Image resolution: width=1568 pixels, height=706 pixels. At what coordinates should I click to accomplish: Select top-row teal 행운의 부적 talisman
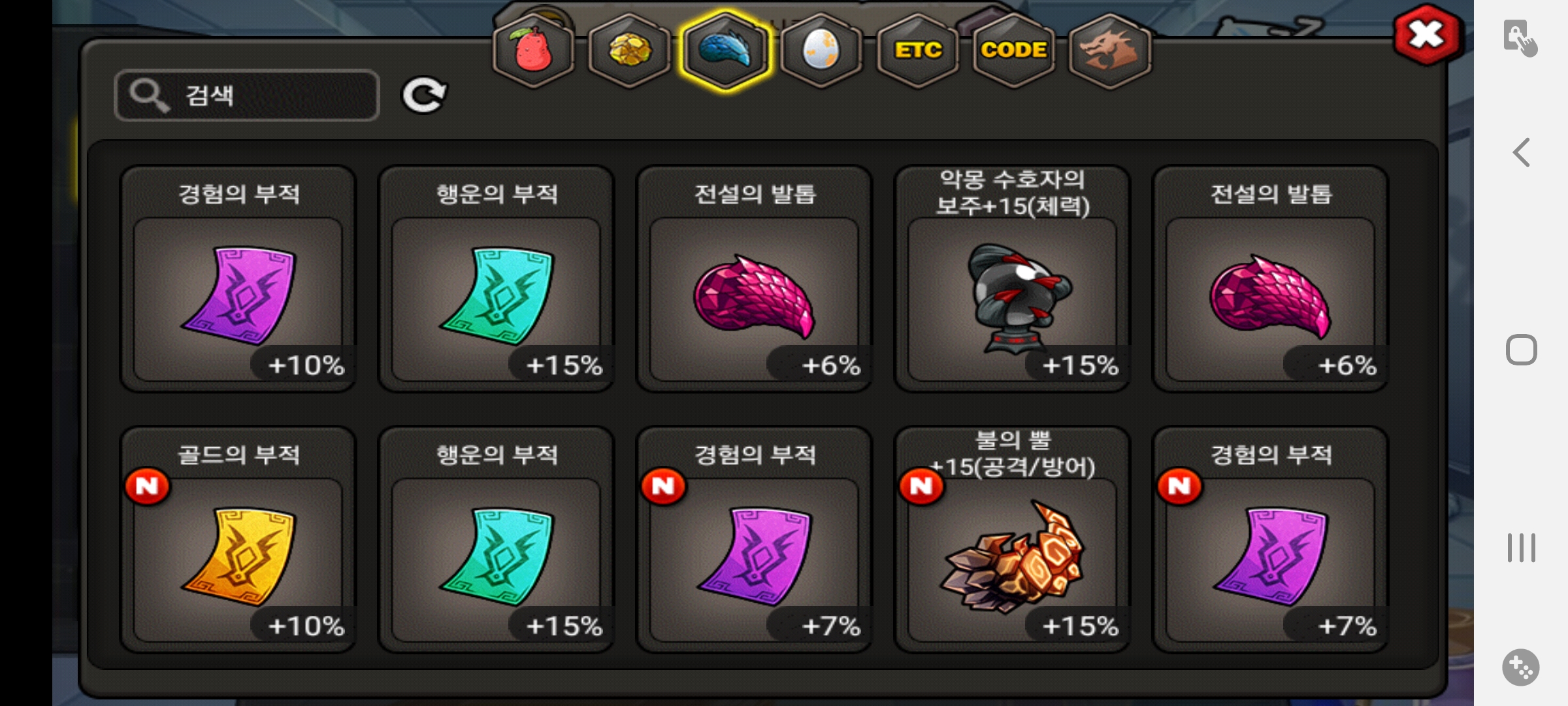tap(497, 279)
